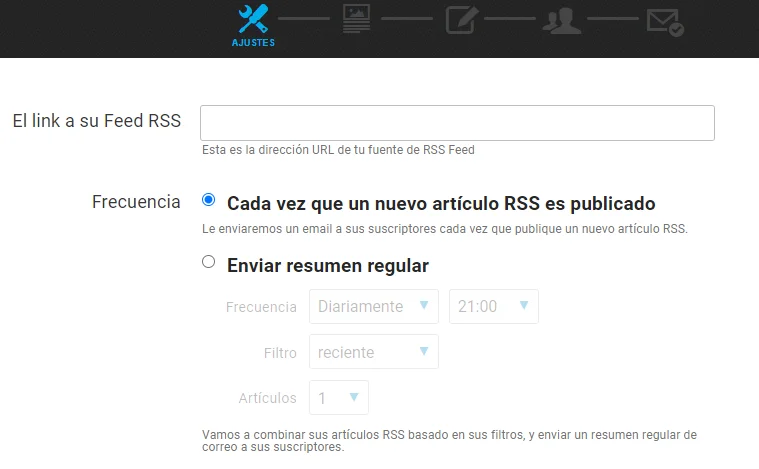Click the 'Cada vez que un nuevo artículo RSS es publicado' label
This screenshot has height=469, width=759.
(x=441, y=204)
